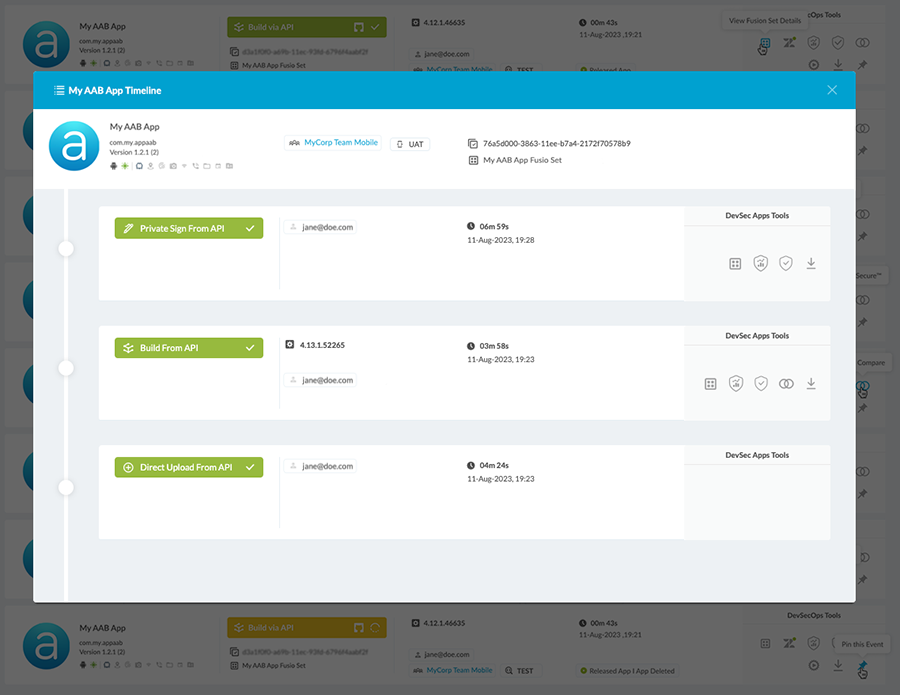Select the Direct Upload timeline marker circle
This screenshot has height=695, width=900.
click(66, 487)
